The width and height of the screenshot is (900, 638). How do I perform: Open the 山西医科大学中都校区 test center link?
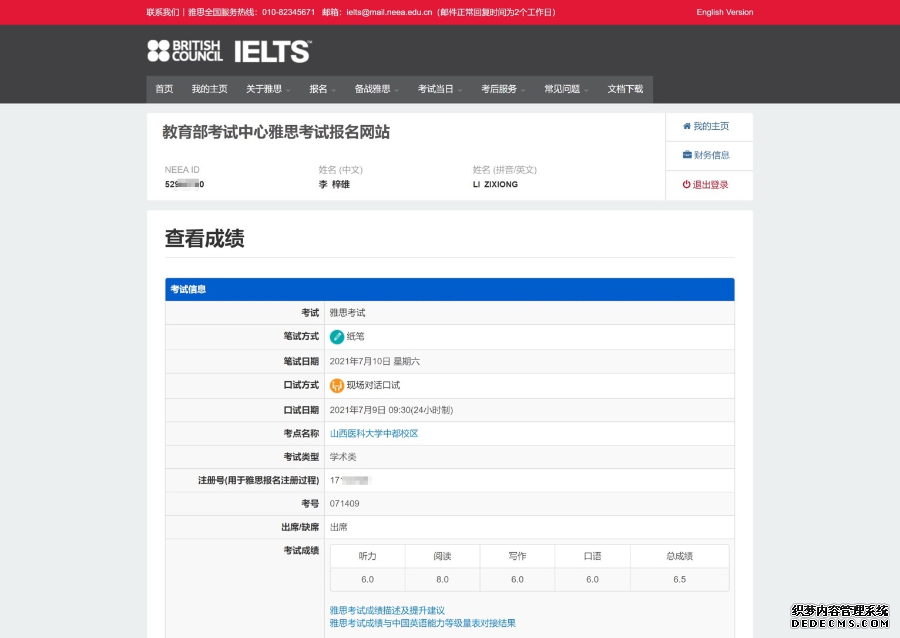tap(374, 434)
